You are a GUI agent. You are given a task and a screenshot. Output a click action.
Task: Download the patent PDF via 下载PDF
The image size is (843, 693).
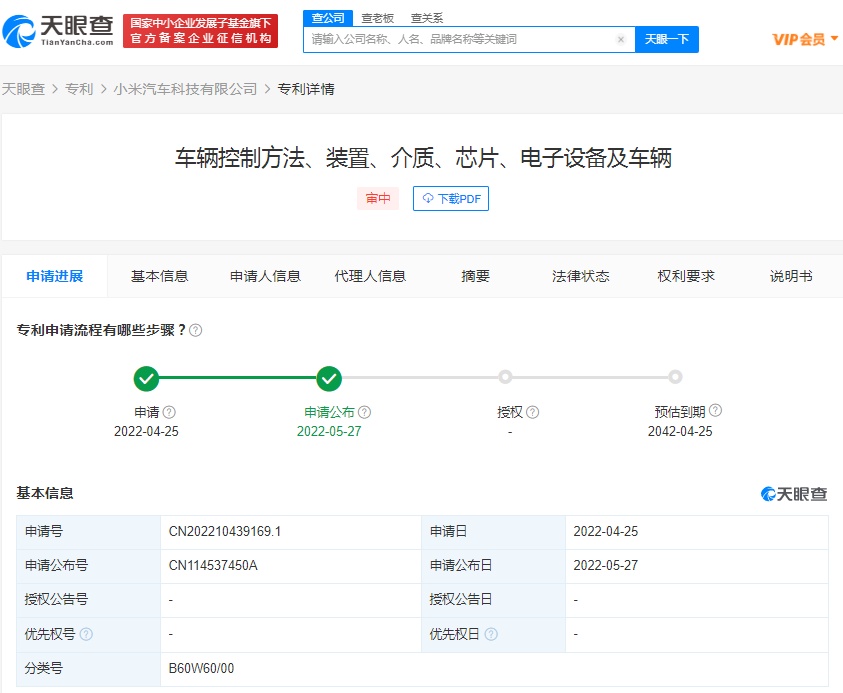tap(452, 199)
